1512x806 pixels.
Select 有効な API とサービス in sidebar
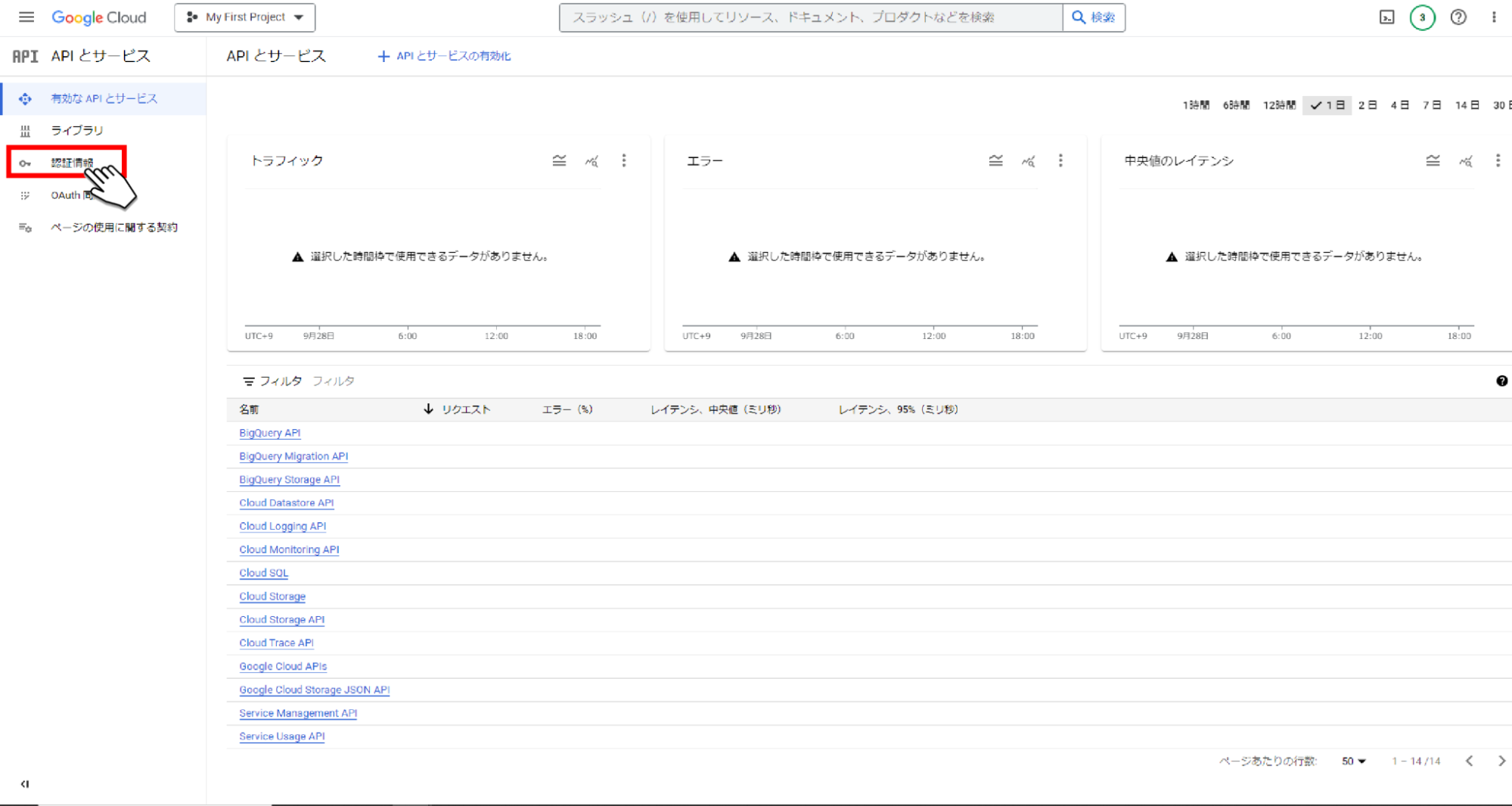point(104,98)
